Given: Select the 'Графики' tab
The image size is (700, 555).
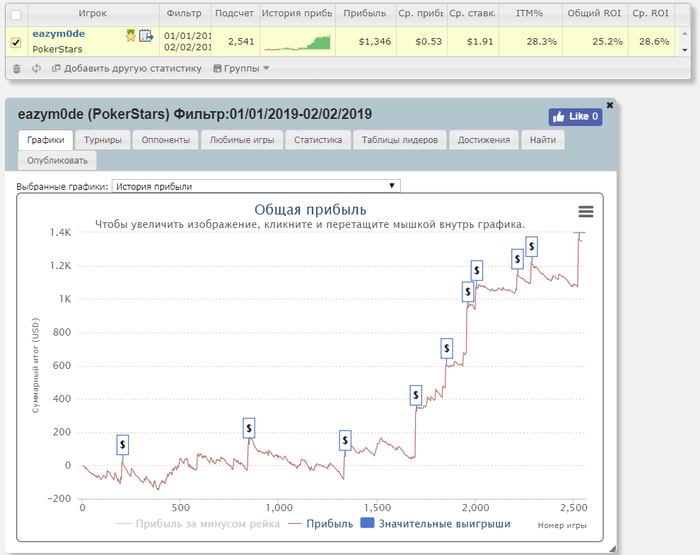Looking at the screenshot, I should [x=46, y=140].
